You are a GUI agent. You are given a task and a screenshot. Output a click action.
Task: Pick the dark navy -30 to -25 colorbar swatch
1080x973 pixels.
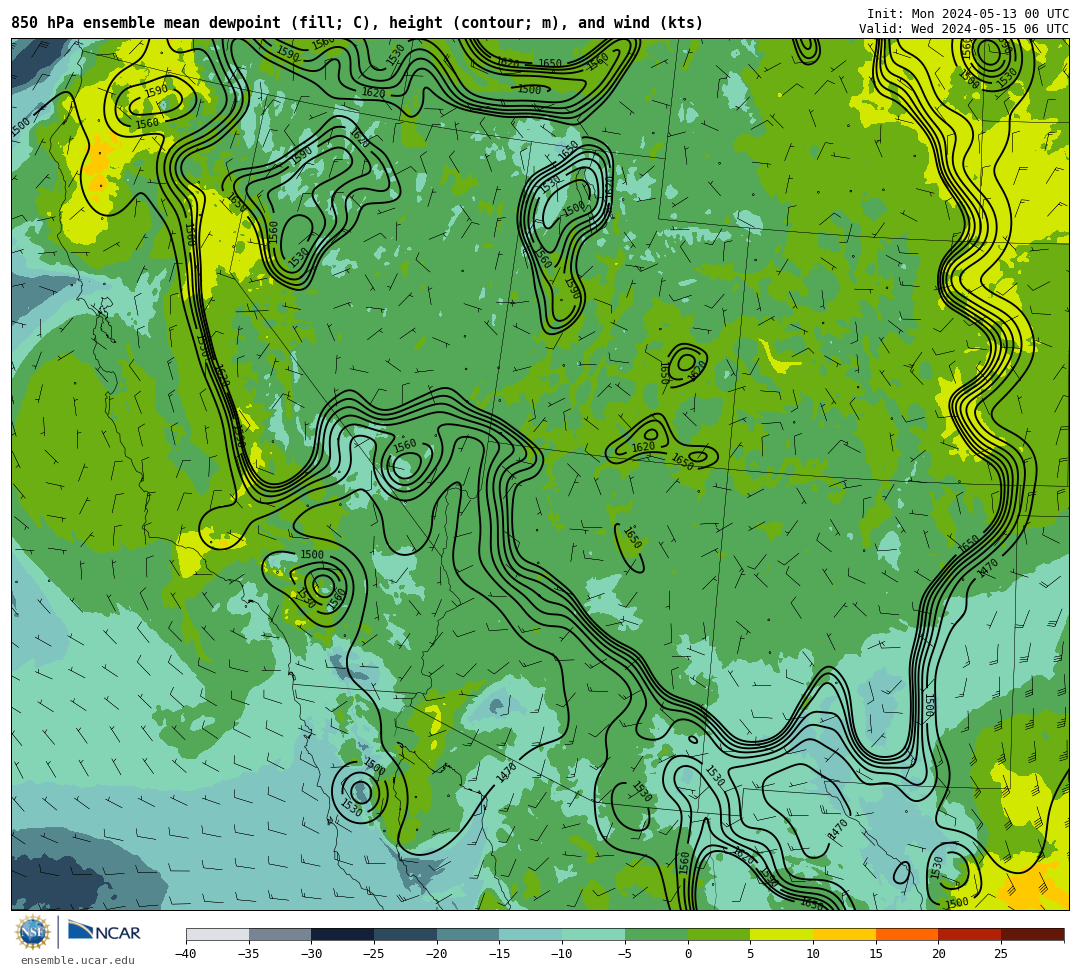343,934
